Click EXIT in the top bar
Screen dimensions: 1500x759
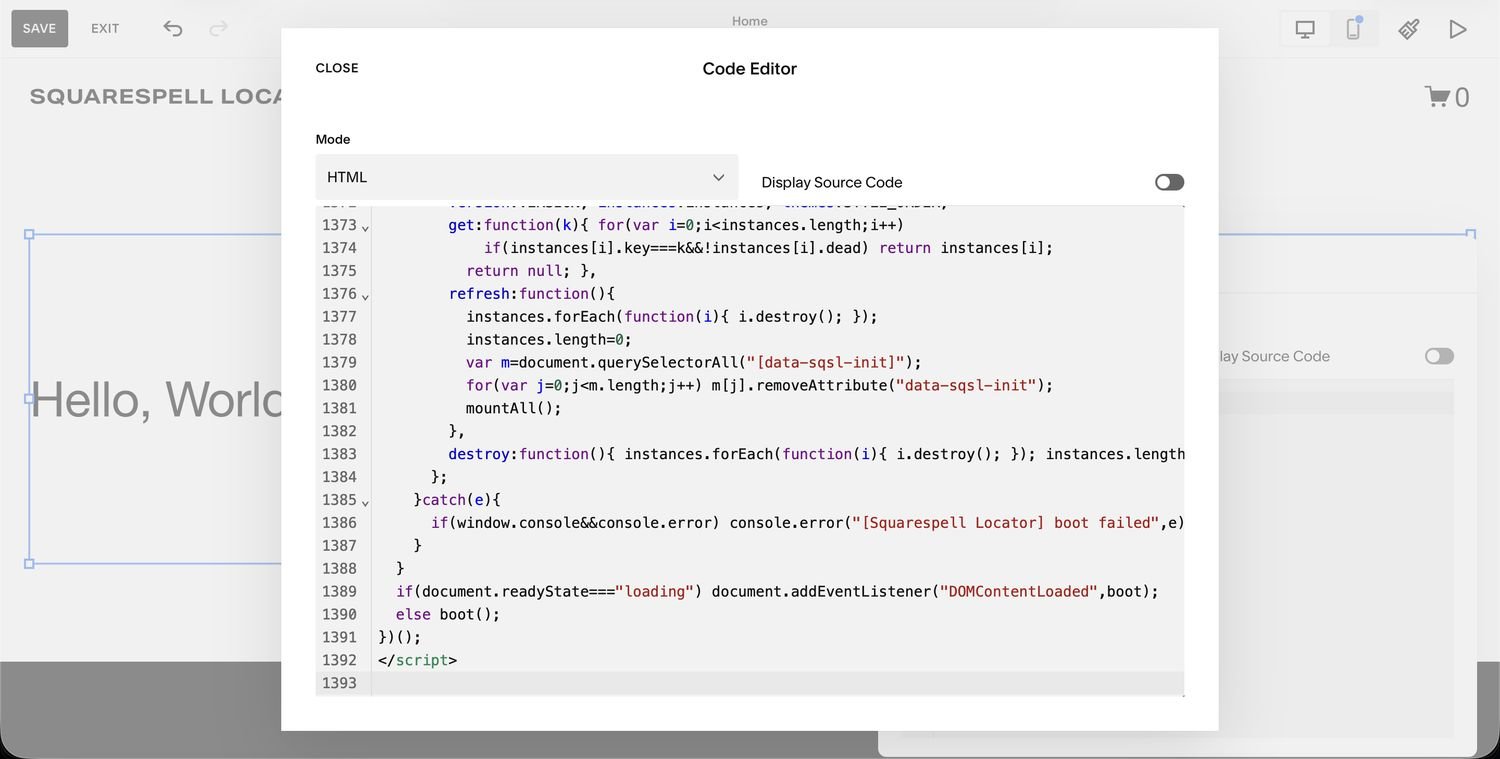click(x=105, y=29)
